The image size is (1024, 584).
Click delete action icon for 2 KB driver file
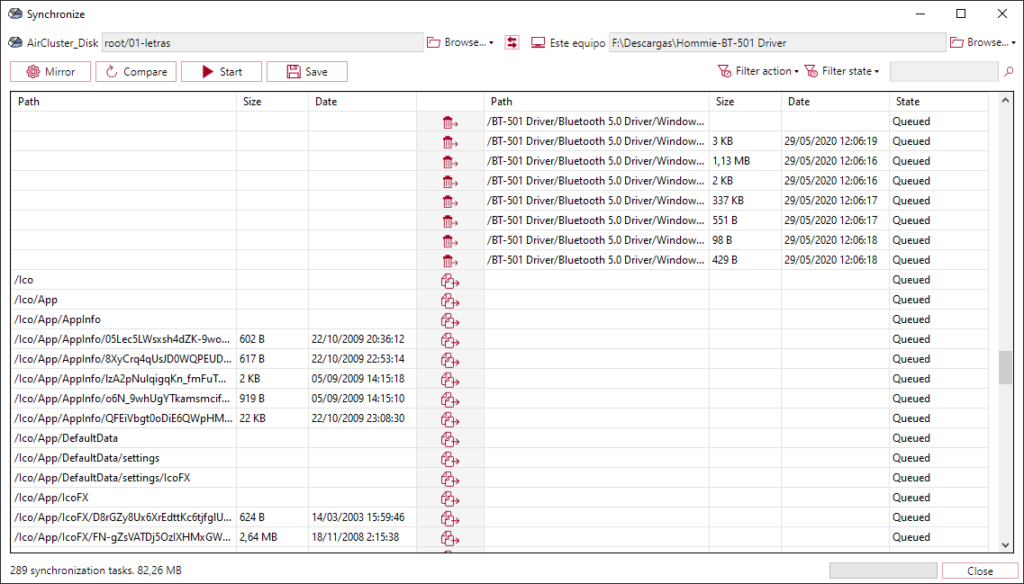point(449,181)
